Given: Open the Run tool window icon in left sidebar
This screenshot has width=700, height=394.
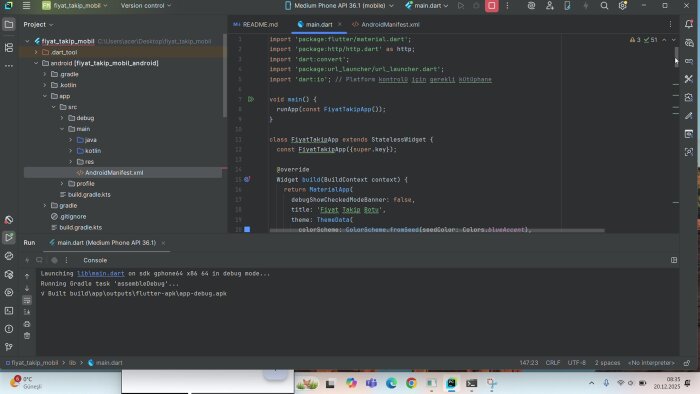Looking at the screenshot, I should tap(9, 237).
